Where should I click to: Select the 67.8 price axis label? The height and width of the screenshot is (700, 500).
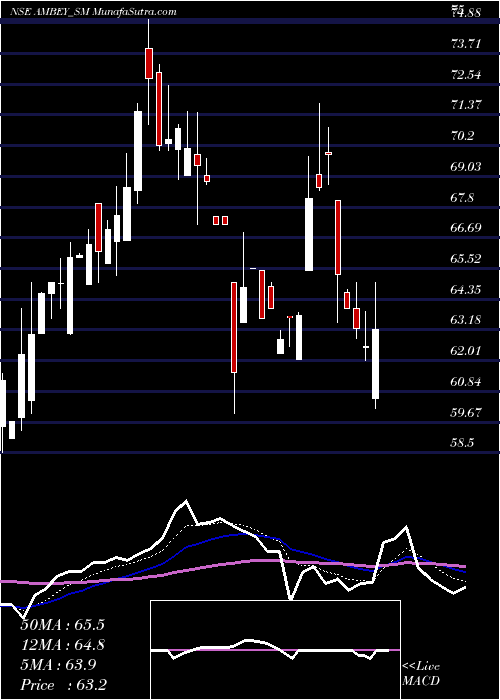(x=463, y=197)
